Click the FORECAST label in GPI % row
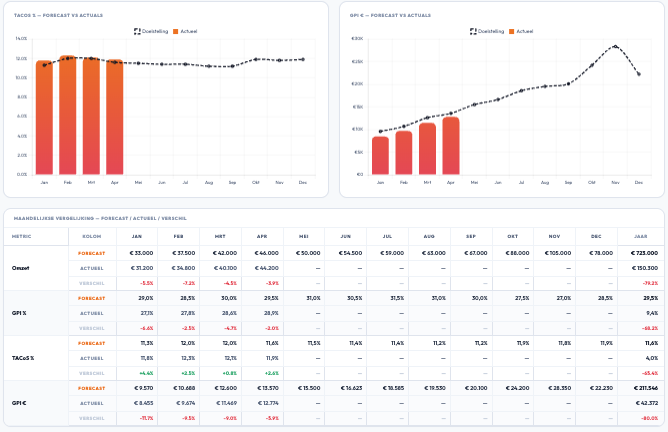The image size is (668, 432). click(x=91, y=298)
